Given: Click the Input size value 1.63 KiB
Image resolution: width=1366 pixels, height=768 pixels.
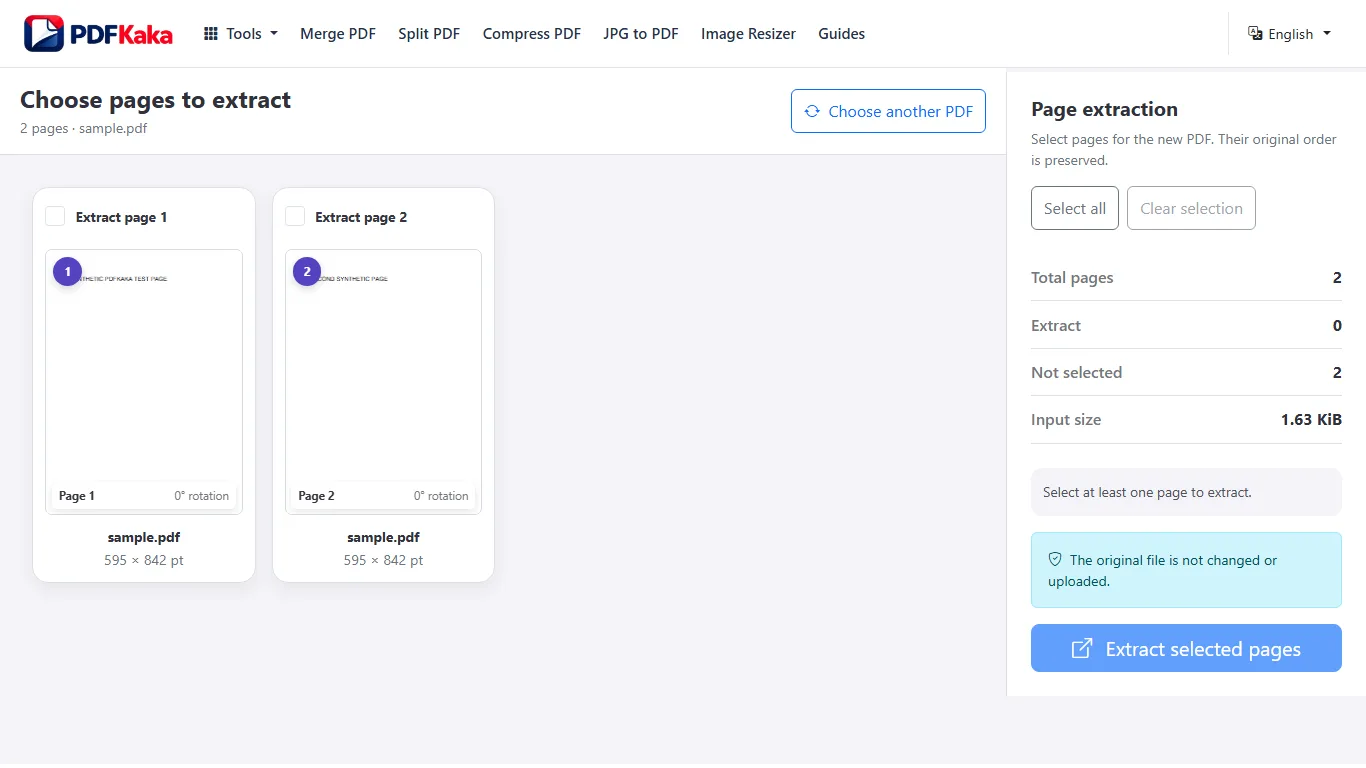Looking at the screenshot, I should click(x=1311, y=420).
